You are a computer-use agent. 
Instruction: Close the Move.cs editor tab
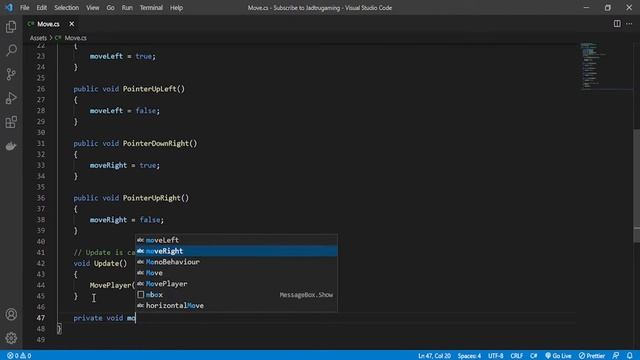(71, 24)
